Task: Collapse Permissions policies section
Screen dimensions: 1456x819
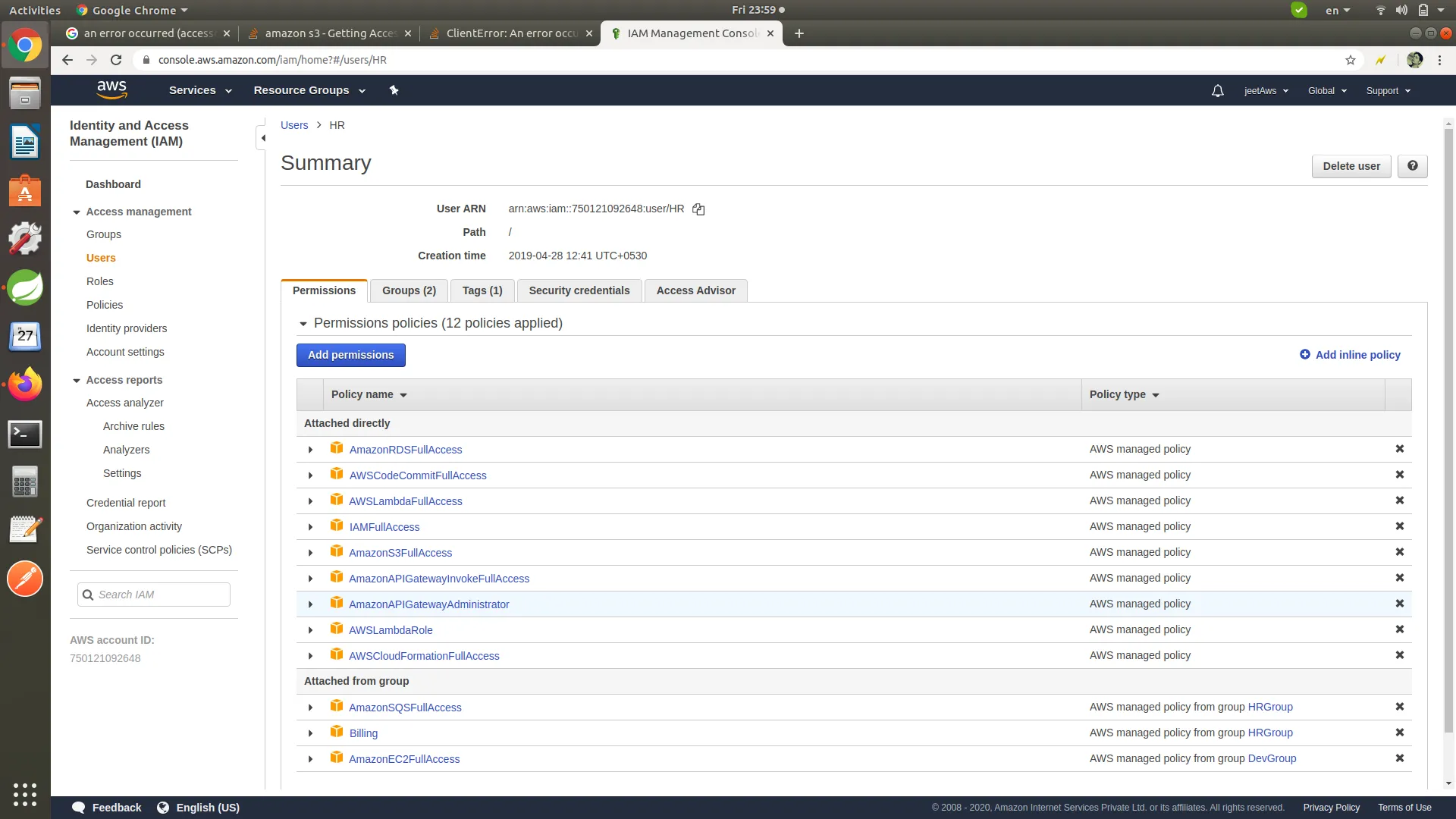Action: point(303,324)
